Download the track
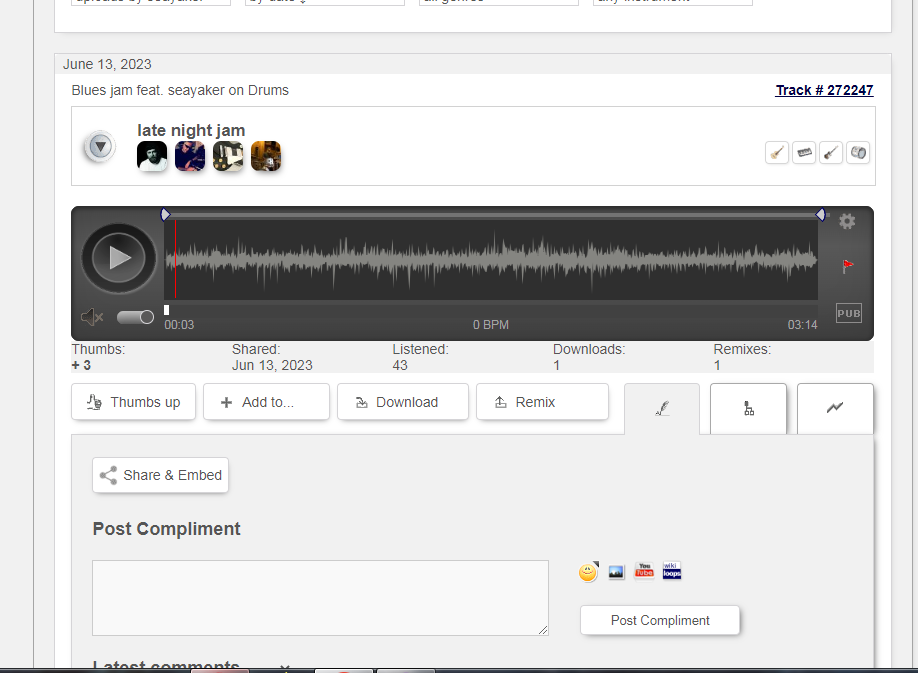 (403, 402)
